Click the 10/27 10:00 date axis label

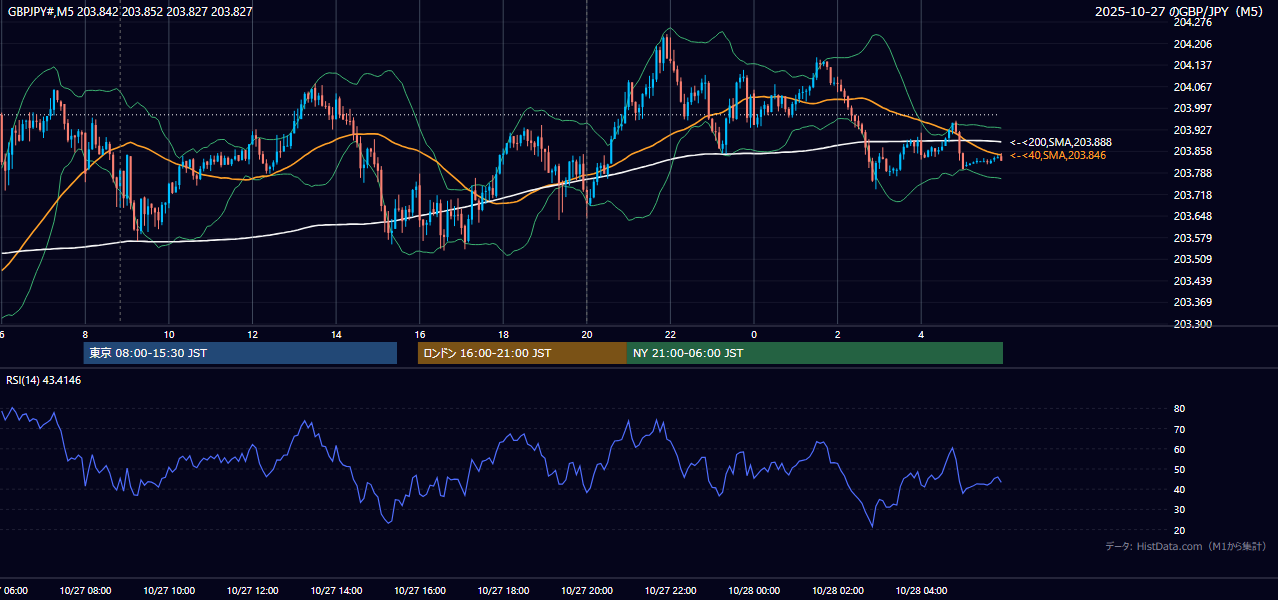(169, 591)
